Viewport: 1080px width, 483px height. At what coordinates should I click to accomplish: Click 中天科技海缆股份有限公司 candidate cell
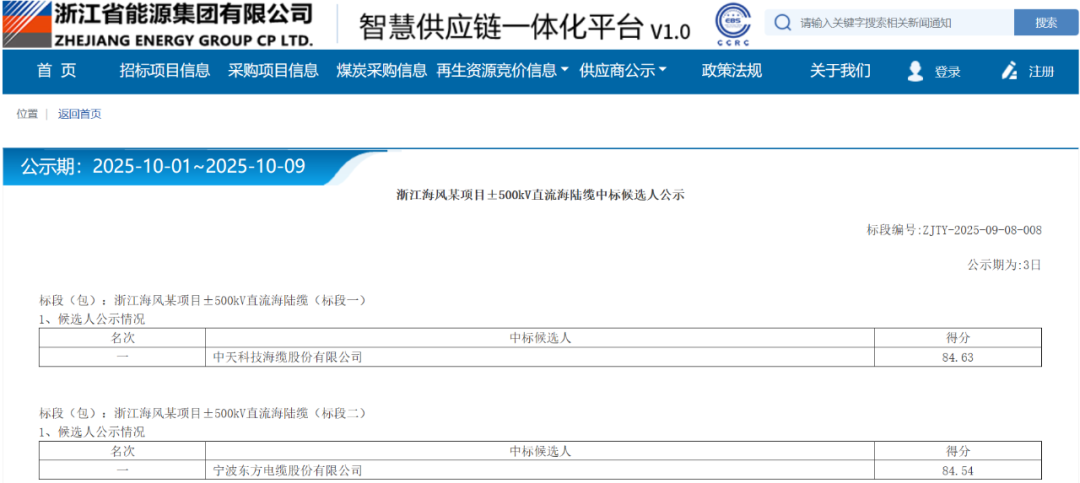click(x=539, y=358)
